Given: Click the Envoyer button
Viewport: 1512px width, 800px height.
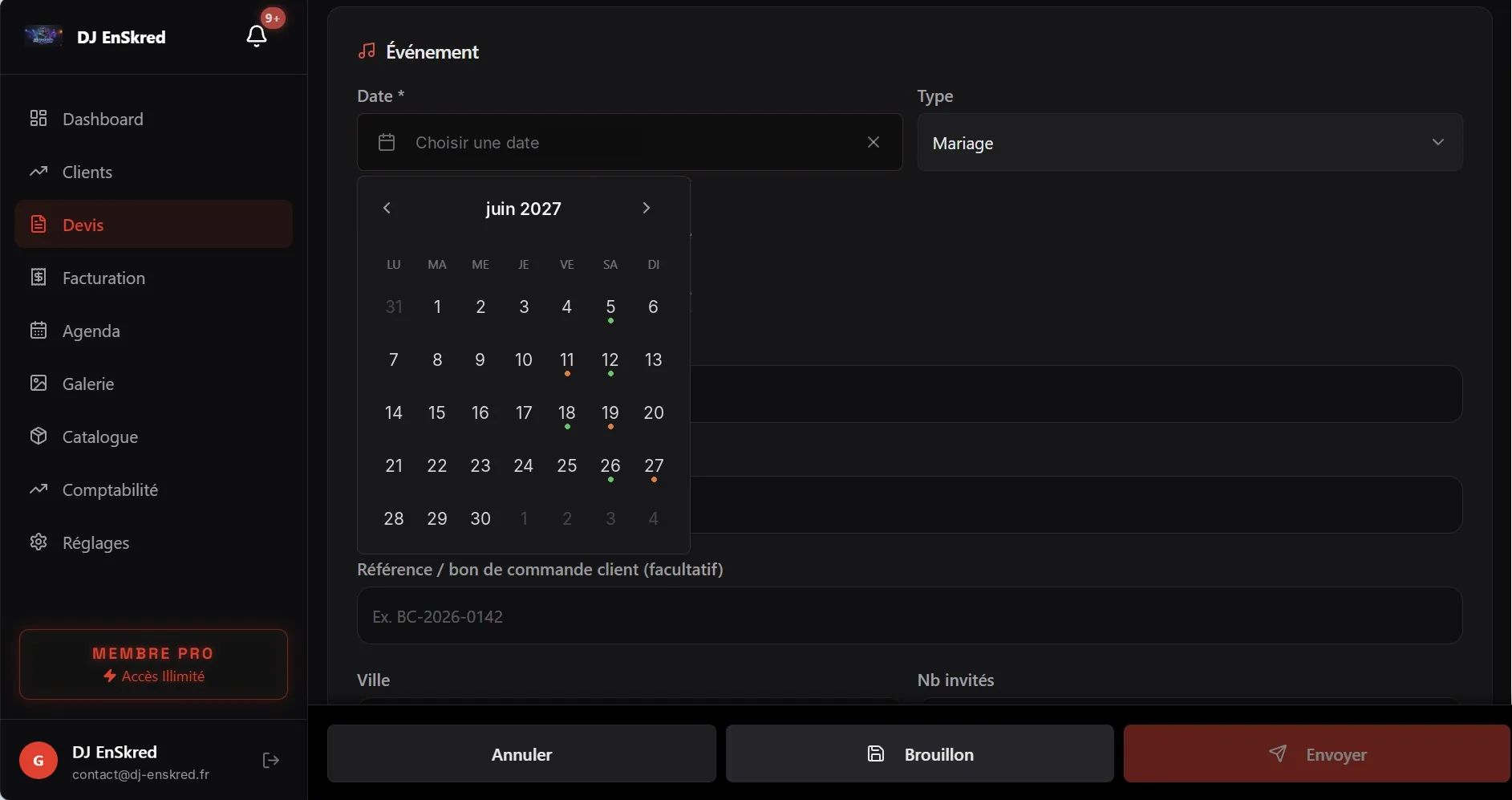Looking at the screenshot, I should coord(1317,753).
